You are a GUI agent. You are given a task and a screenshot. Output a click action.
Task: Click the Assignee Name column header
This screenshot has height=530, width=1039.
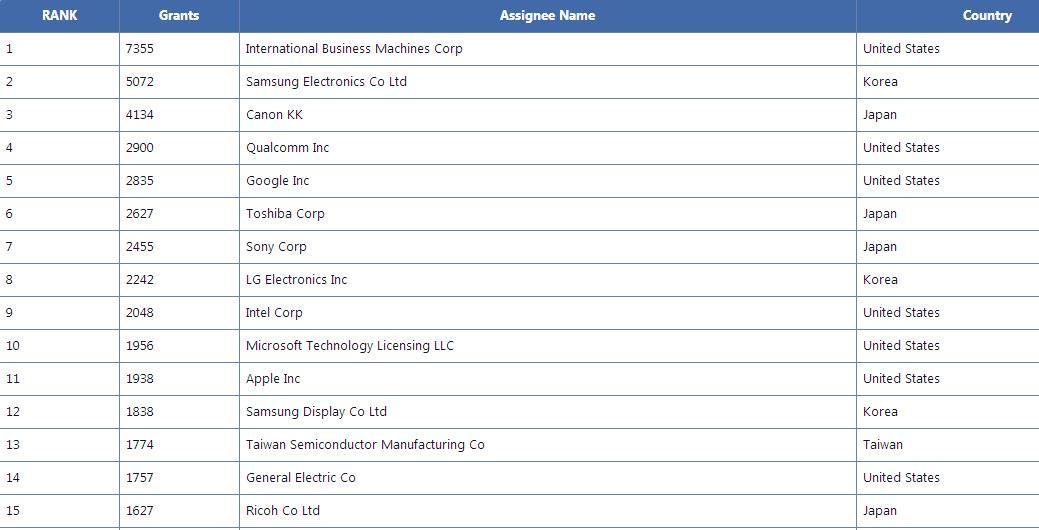547,15
